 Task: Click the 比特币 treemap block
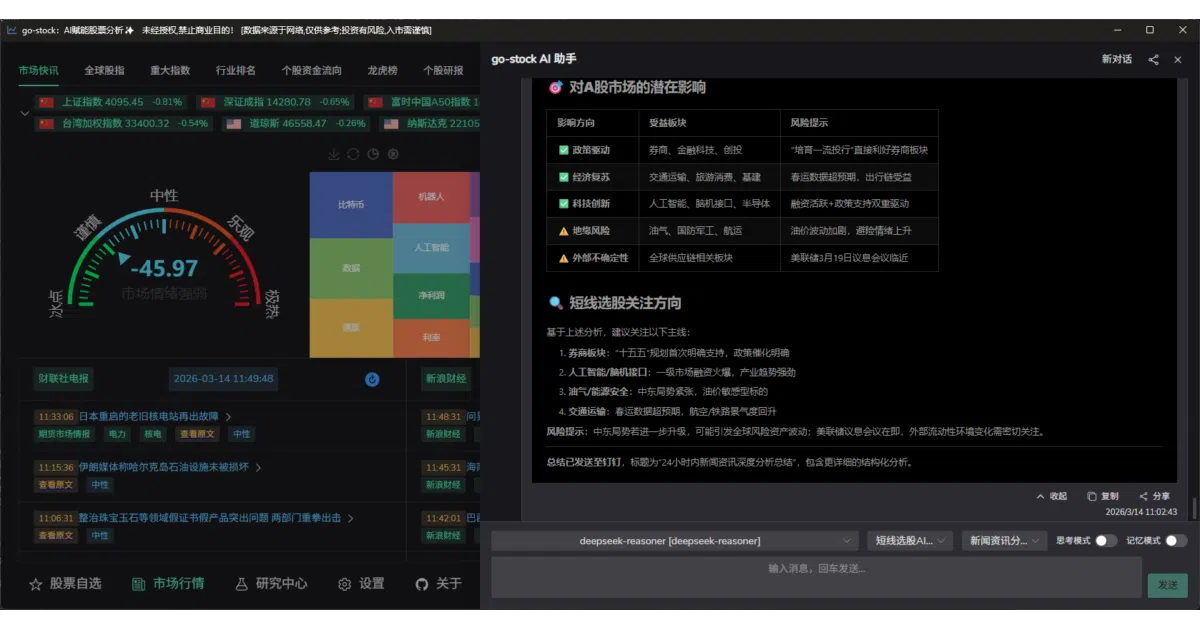[x=351, y=205]
